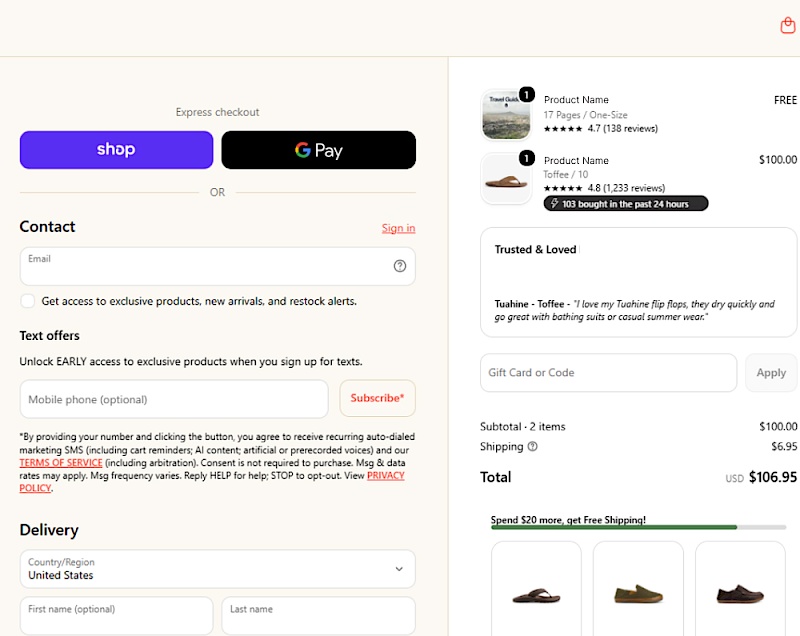The height and width of the screenshot is (636, 800).
Task: Click the Subscribe button for text offers
Action: 378,398
